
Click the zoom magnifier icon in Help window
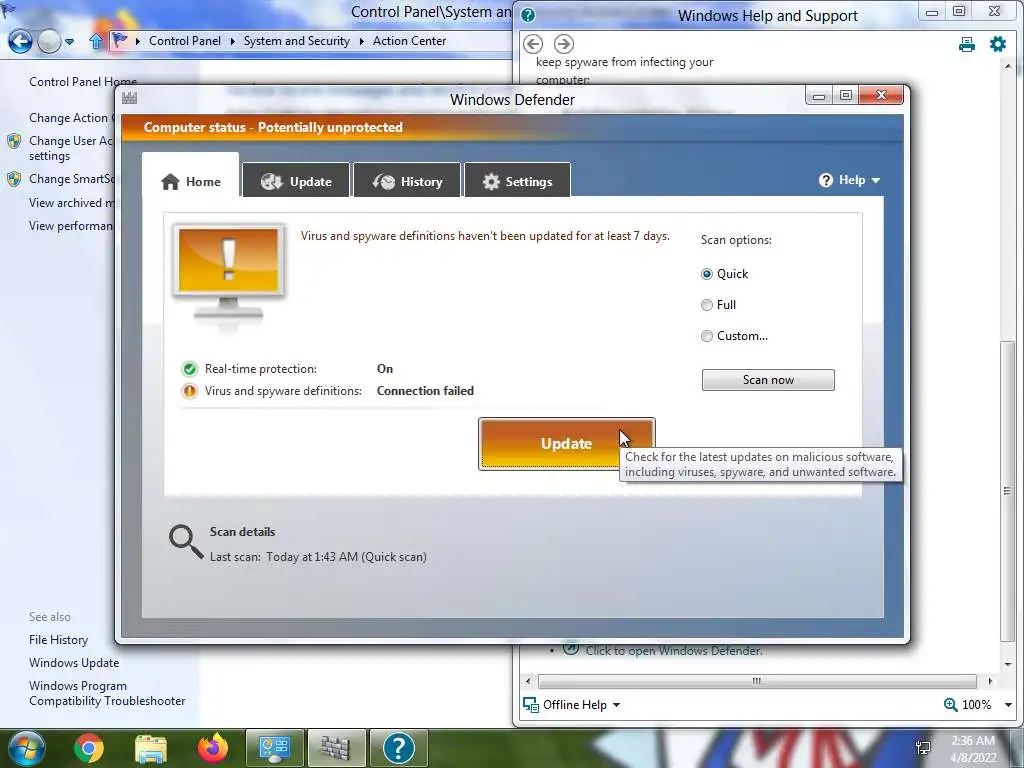point(950,705)
